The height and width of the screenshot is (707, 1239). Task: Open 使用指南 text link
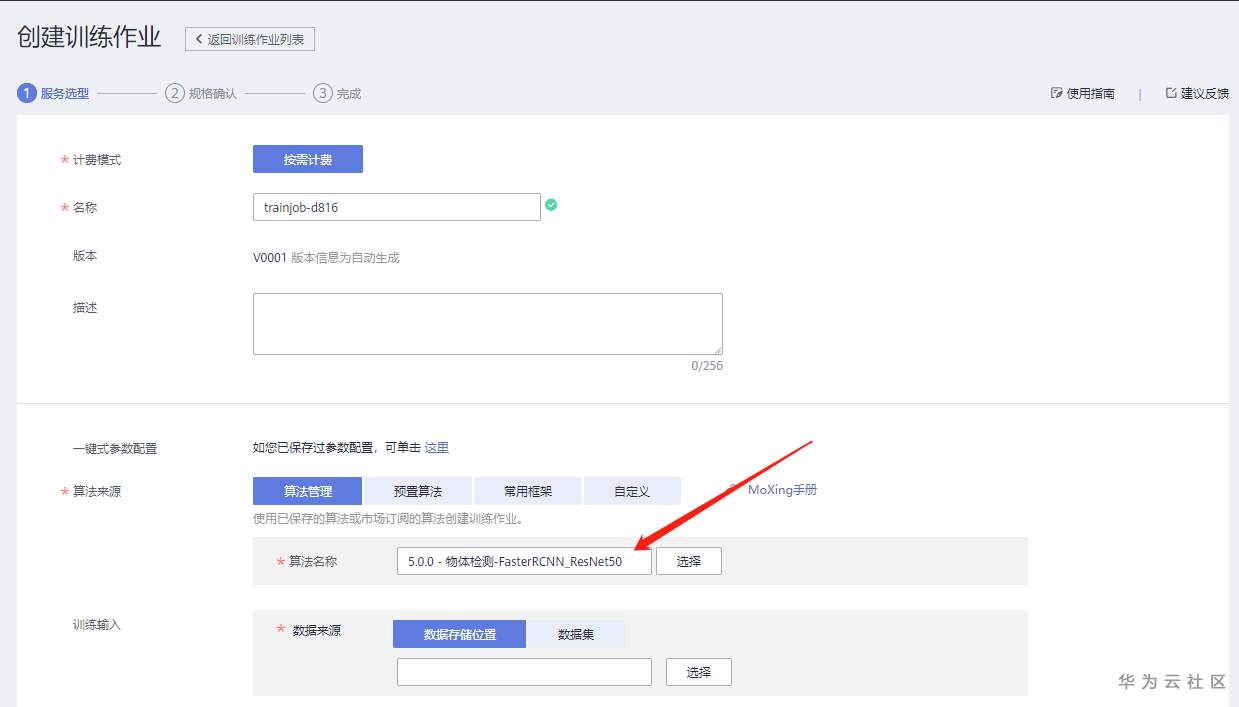1091,93
